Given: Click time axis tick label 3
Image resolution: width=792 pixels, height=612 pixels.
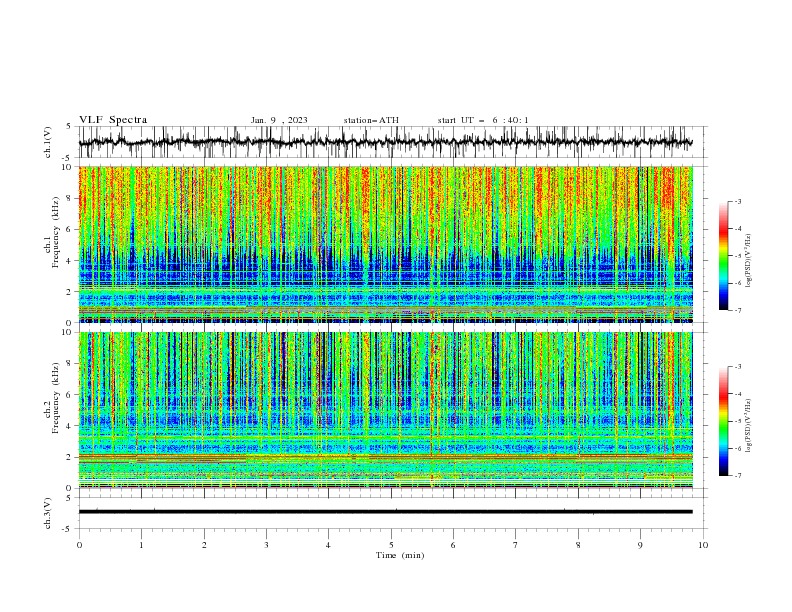Looking at the screenshot, I should pyautogui.click(x=266, y=545).
